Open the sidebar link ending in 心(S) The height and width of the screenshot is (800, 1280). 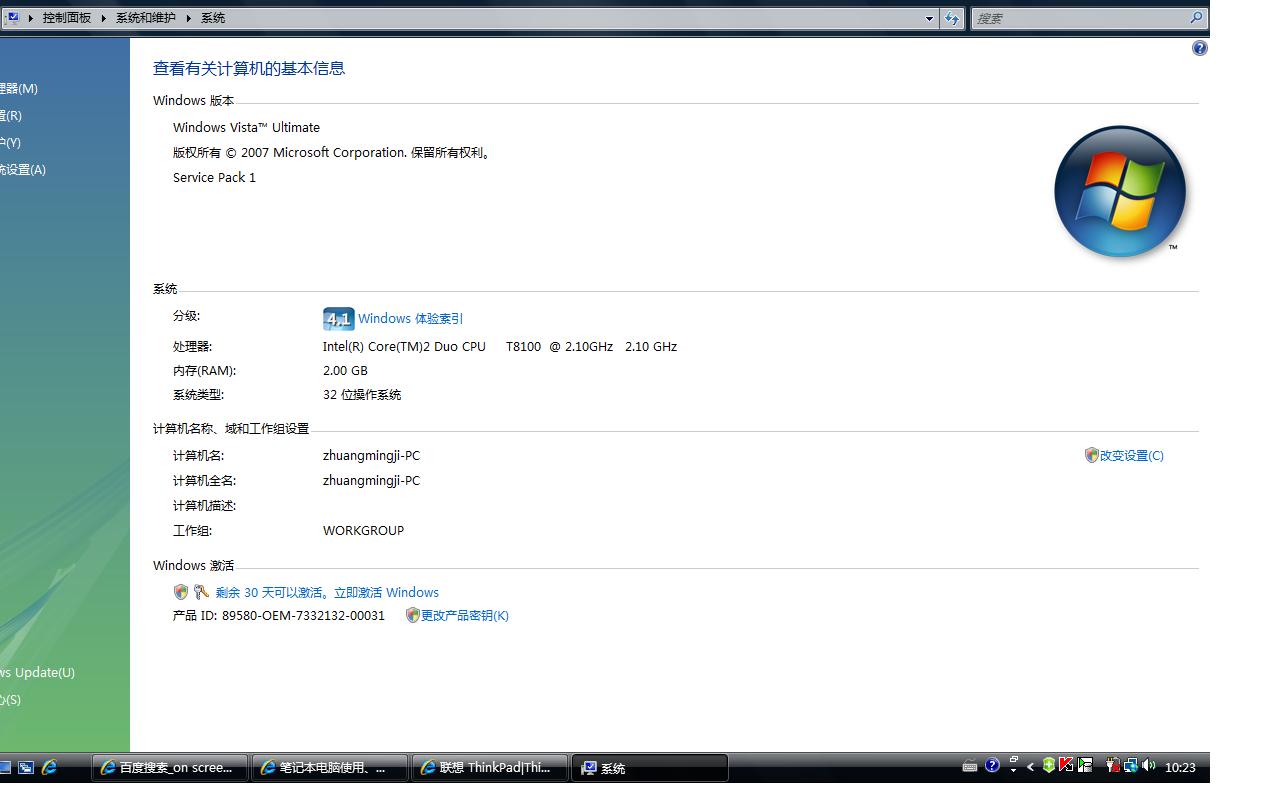tap(10, 699)
